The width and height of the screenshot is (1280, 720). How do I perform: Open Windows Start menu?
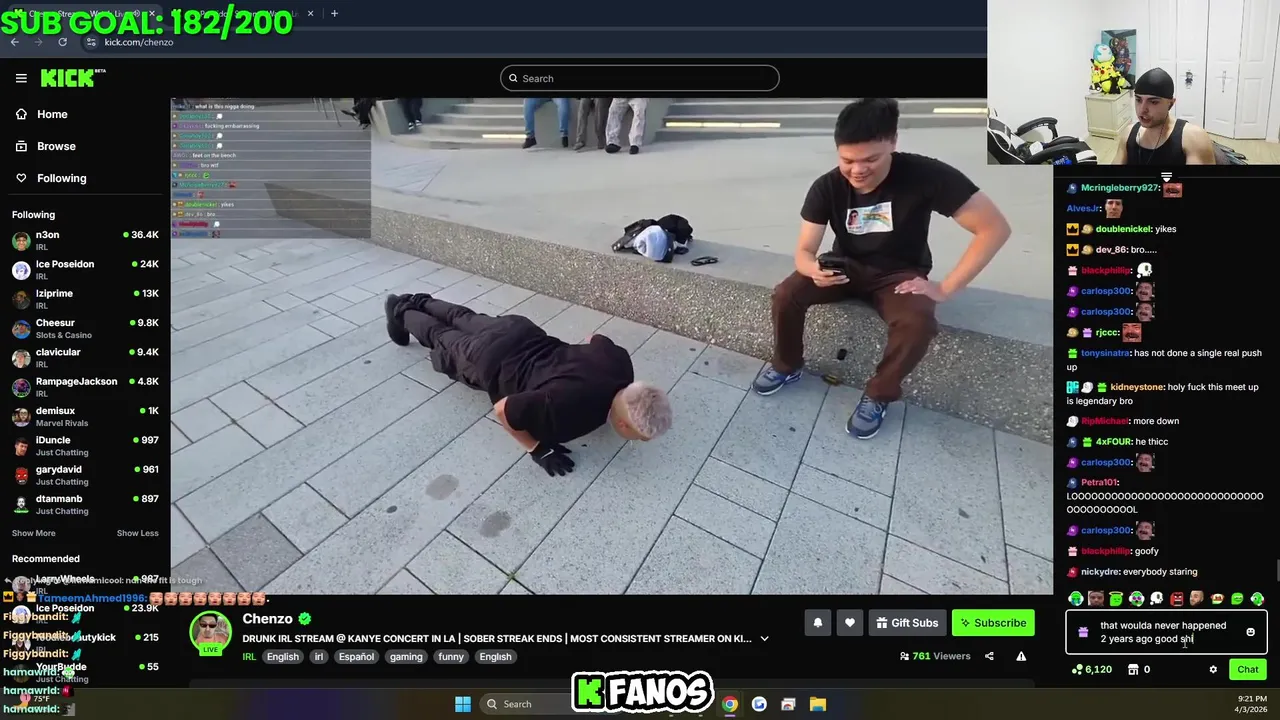462,704
